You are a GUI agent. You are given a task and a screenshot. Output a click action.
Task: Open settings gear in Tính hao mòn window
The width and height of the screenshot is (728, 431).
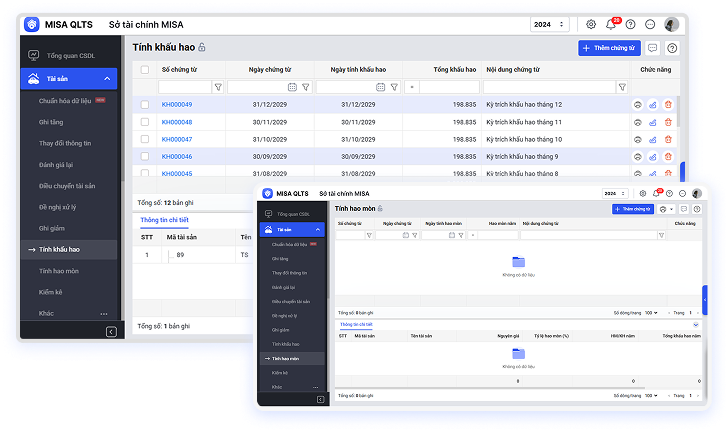coord(643,193)
